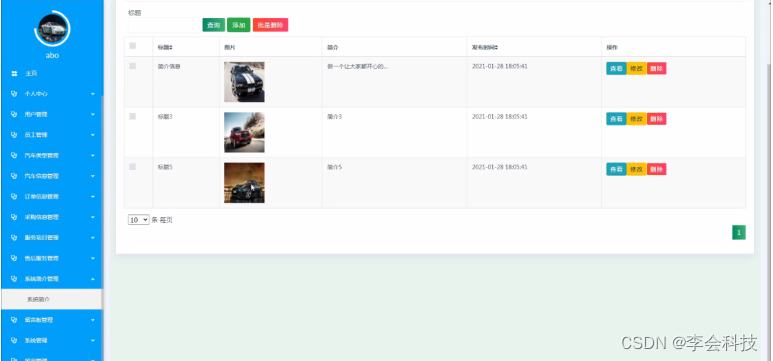Open the 汽车信息管理 menu label
The width and height of the screenshot is (773, 361).
click(x=41, y=176)
